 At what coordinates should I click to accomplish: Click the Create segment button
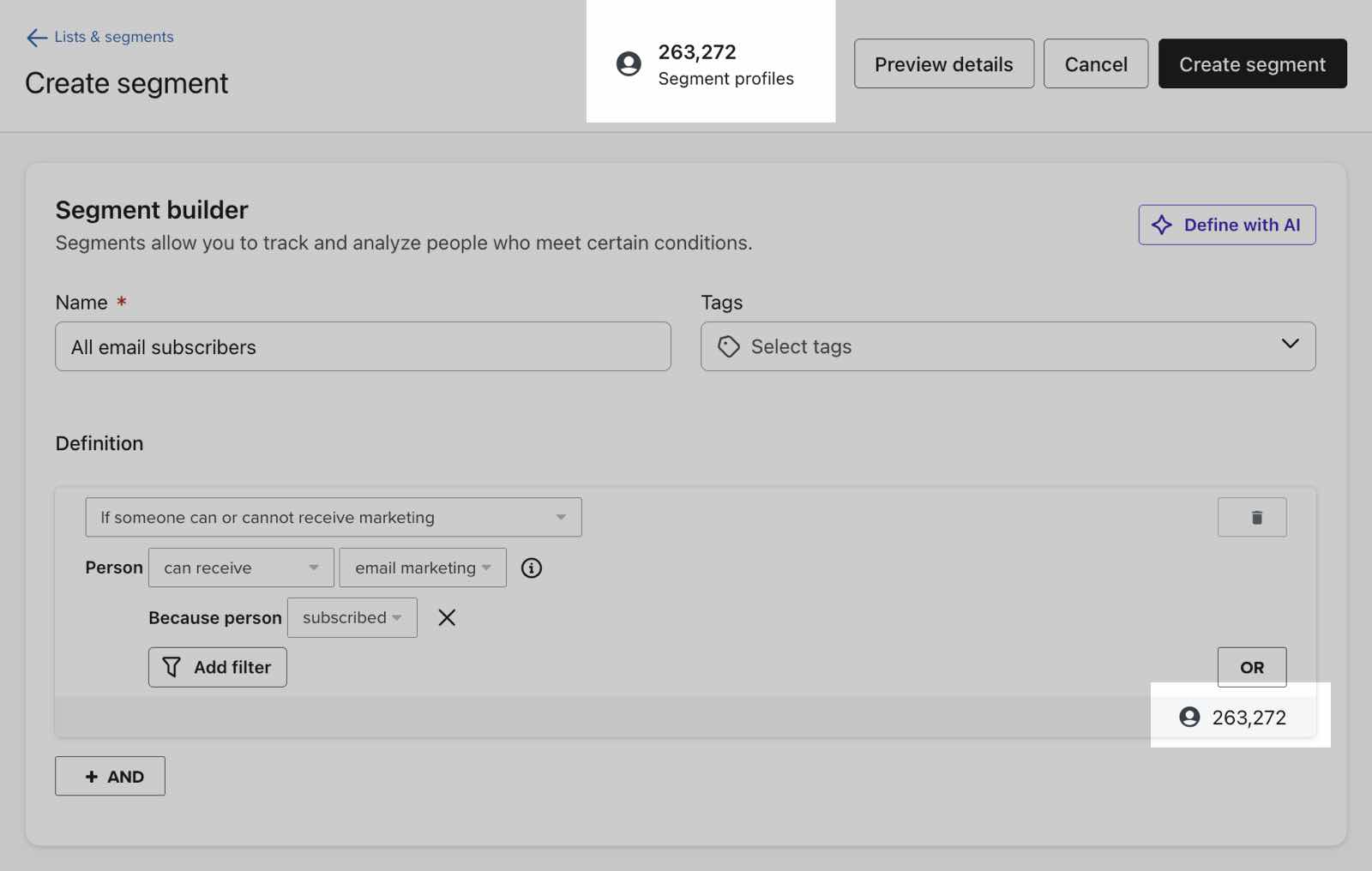tap(1252, 63)
